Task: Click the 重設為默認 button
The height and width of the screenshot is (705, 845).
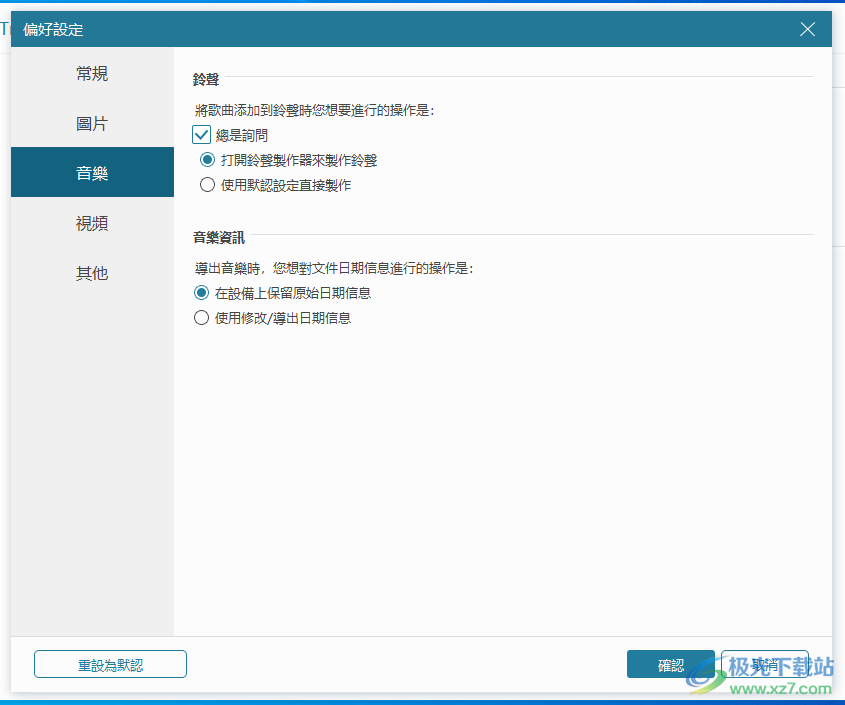Action: (110, 663)
